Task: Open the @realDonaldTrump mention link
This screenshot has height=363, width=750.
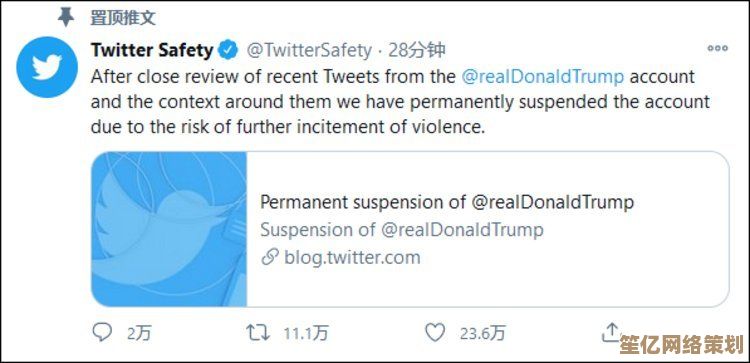Action: [542, 77]
